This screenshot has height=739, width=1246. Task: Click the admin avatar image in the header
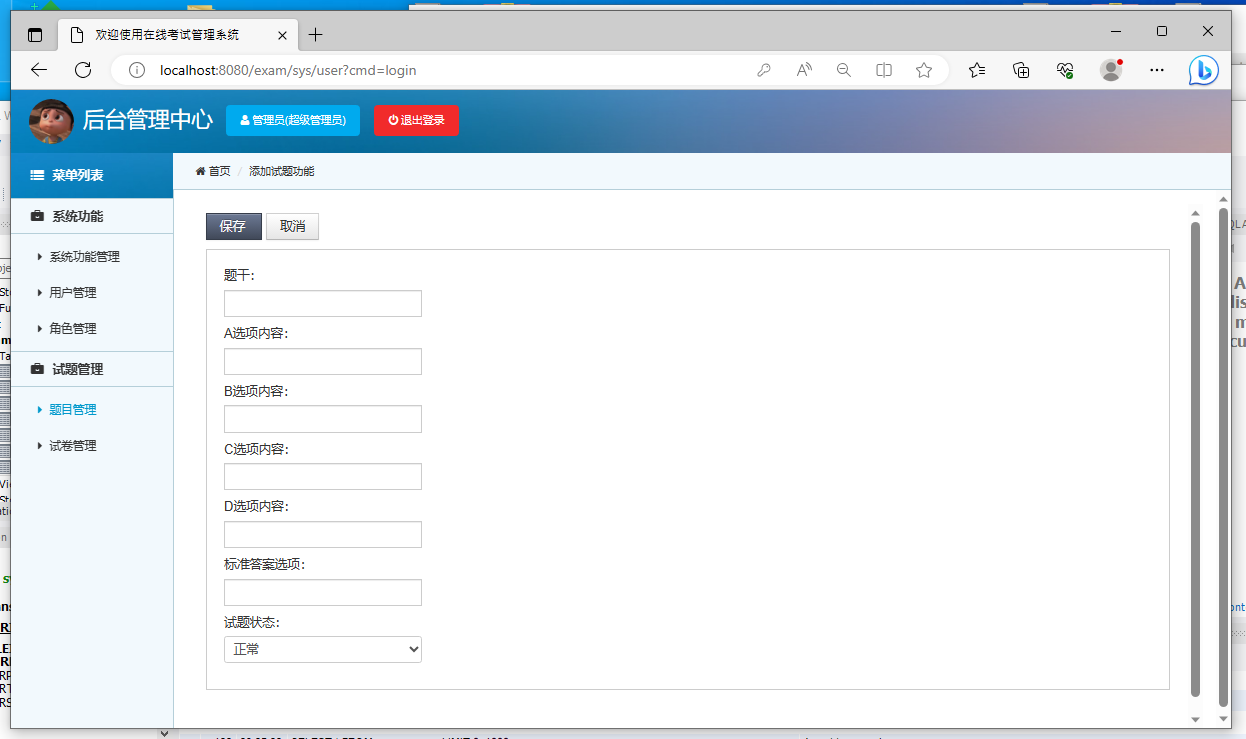pos(50,121)
